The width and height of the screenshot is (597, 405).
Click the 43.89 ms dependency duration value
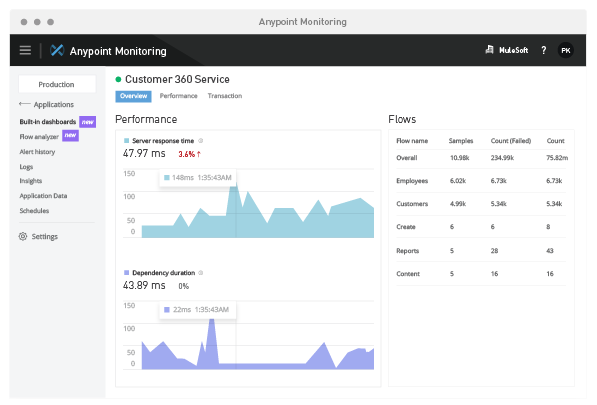point(144,285)
